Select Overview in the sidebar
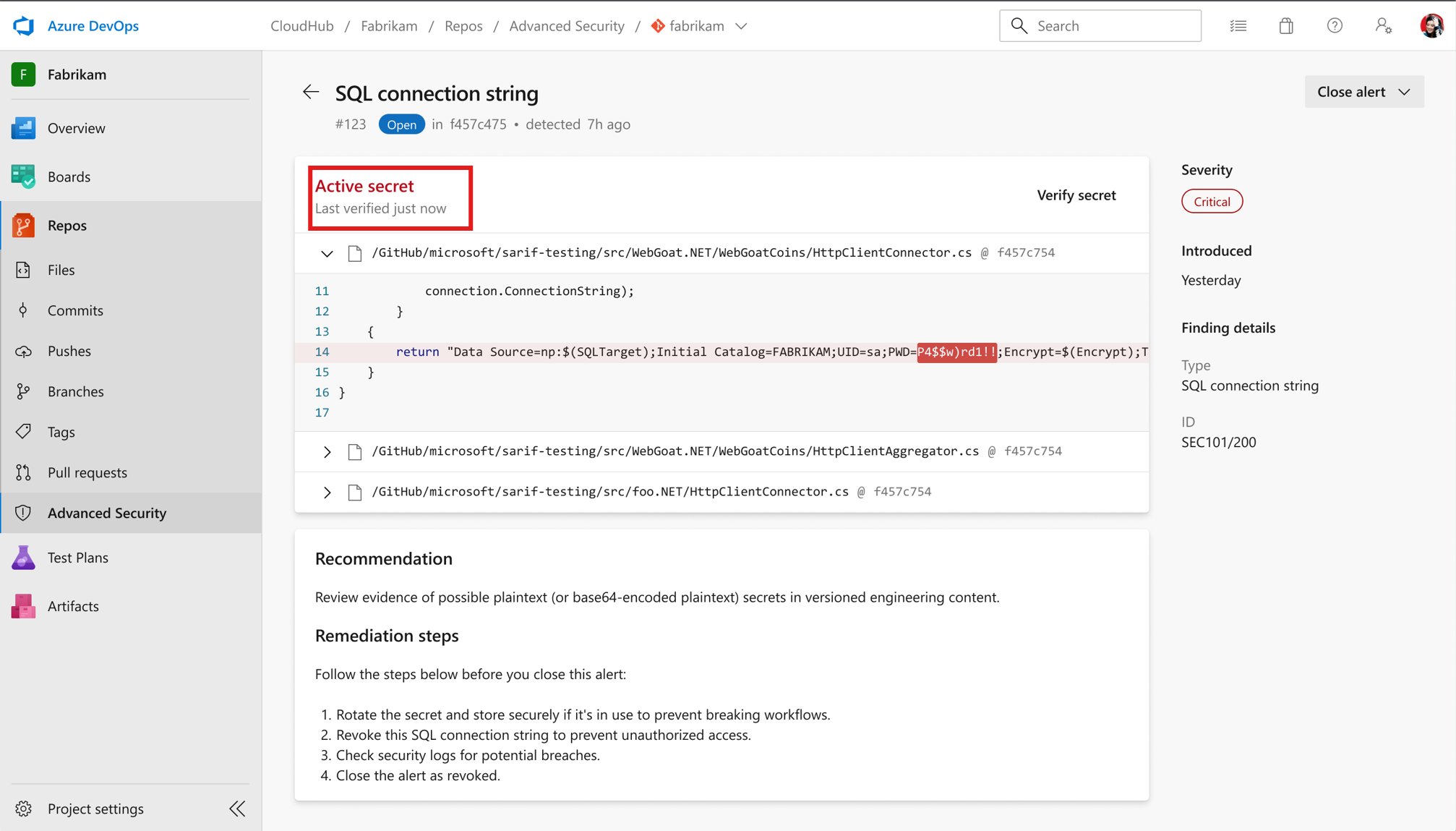Viewport: 1456px width, 831px height. tap(77, 128)
